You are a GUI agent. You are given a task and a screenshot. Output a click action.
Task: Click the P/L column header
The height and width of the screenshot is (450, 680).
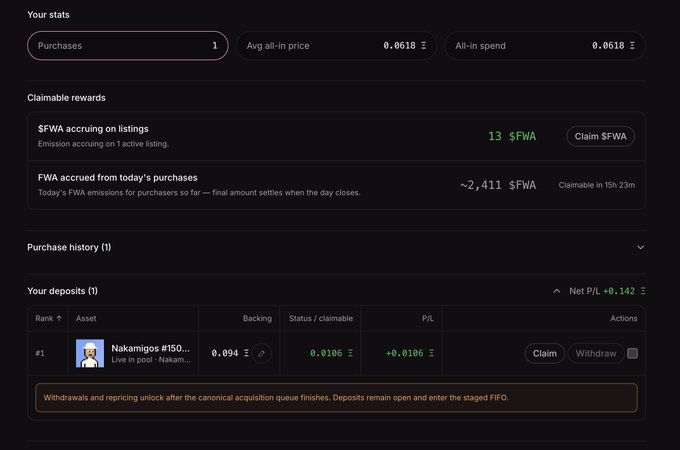click(428, 318)
